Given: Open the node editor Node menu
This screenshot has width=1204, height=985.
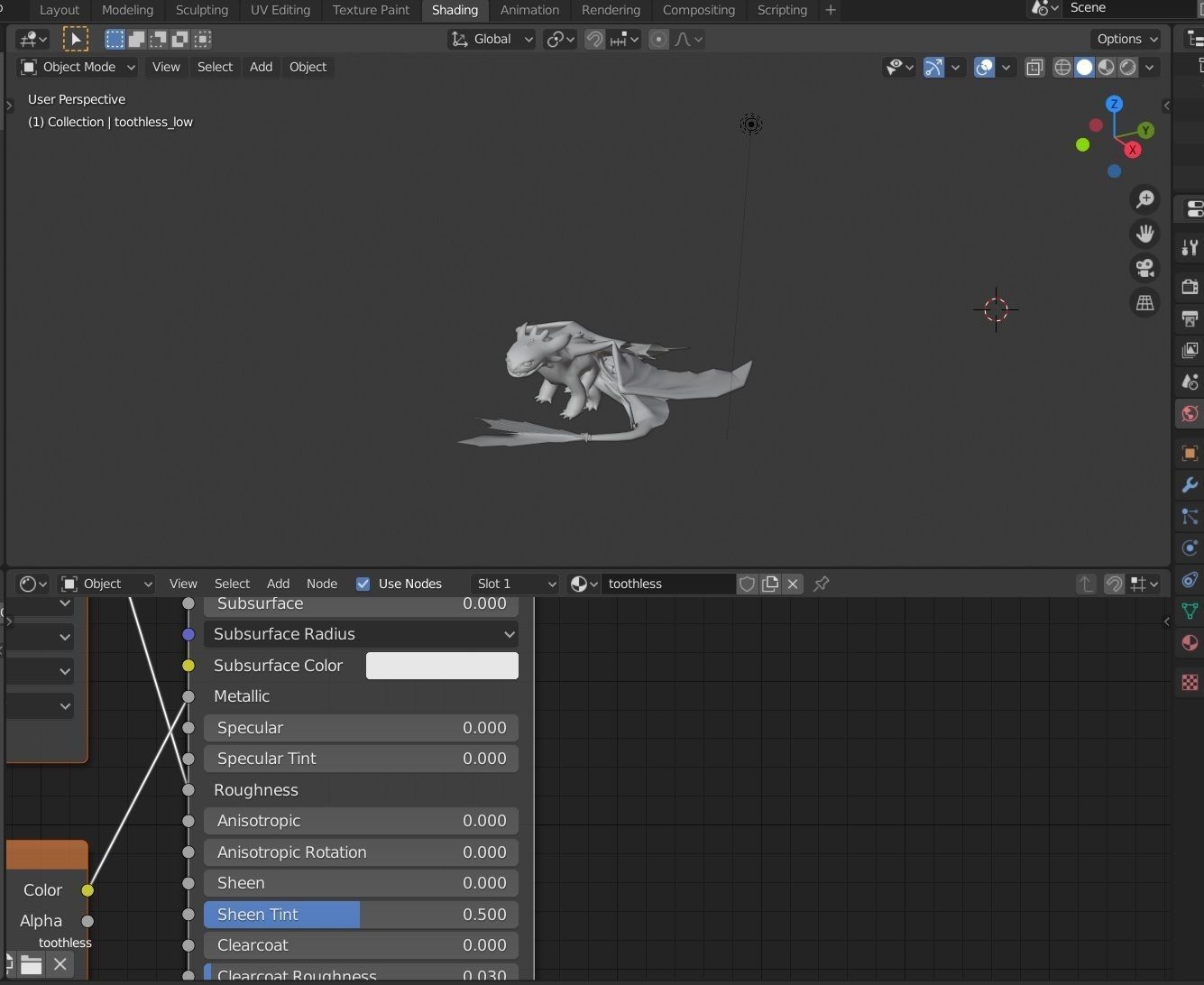Looking at the screenshot, I should [x=322, y=584].
